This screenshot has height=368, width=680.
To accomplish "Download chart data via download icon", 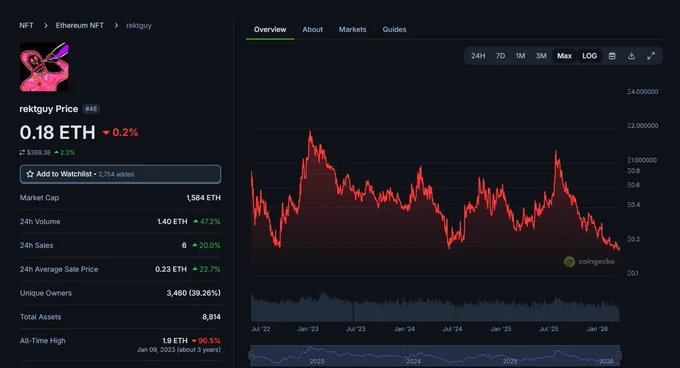I will click(x=631, y=56).
